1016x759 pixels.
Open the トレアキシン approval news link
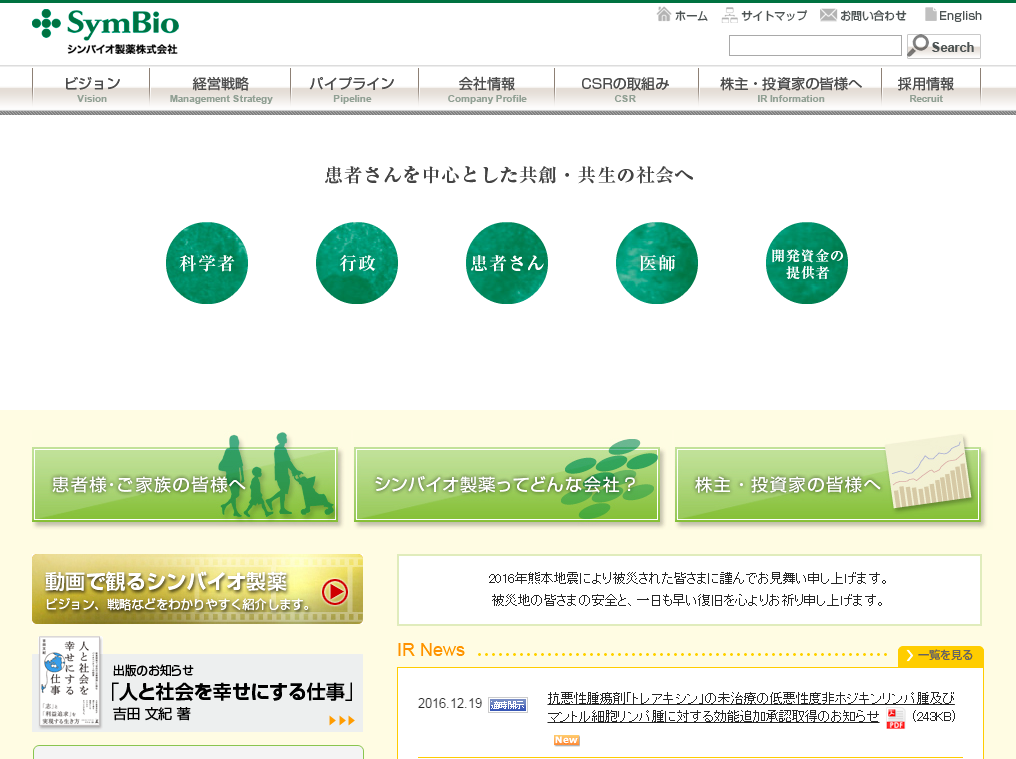(751, 707)
